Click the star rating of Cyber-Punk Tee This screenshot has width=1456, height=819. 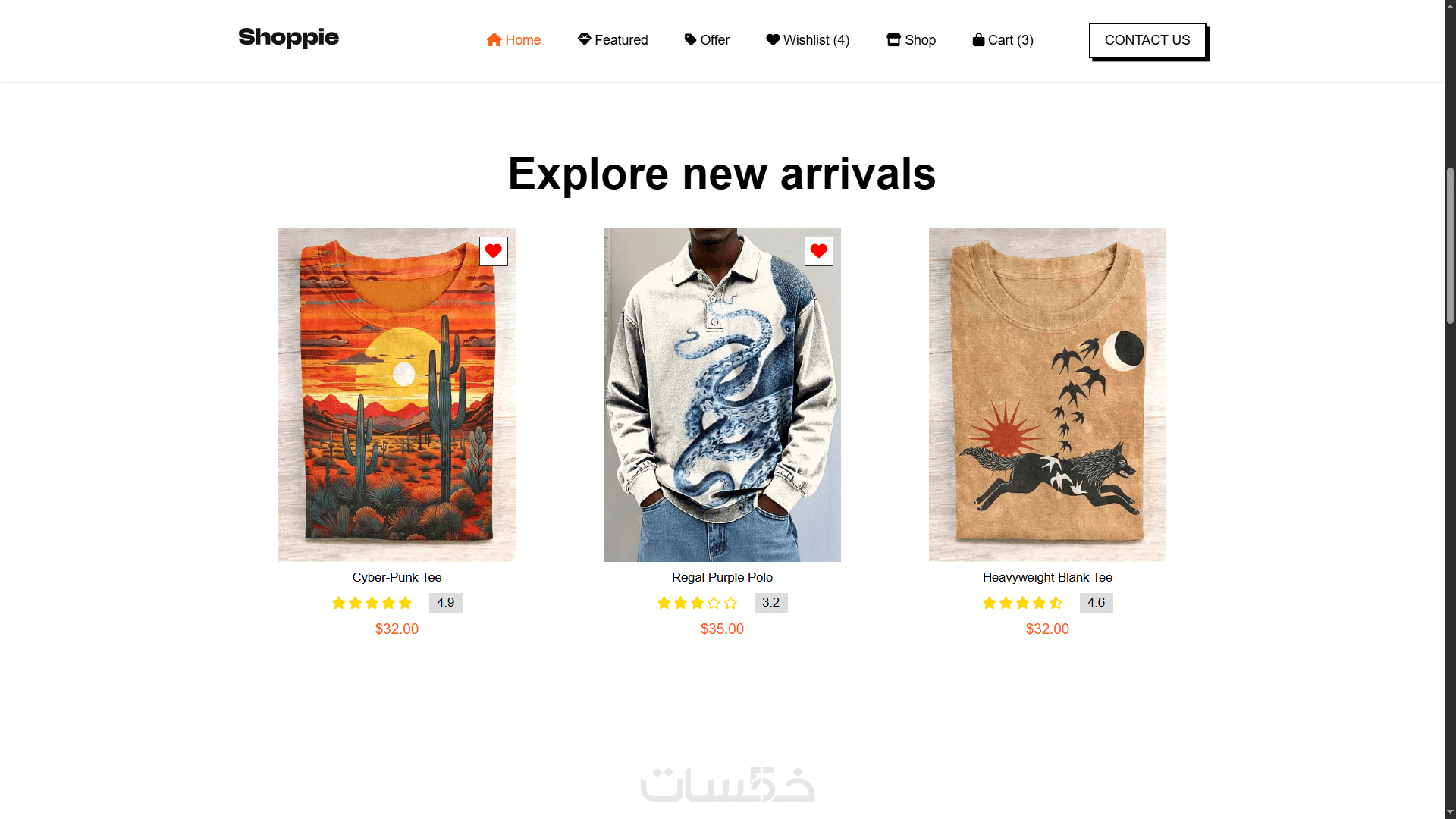tap(372, 603)
